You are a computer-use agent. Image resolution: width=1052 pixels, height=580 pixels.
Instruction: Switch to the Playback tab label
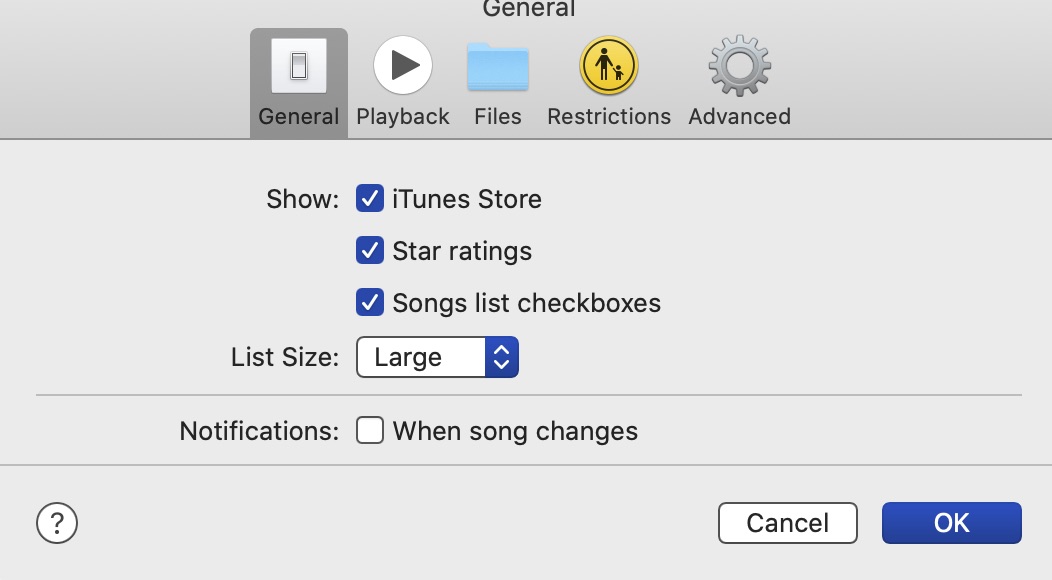403,116
